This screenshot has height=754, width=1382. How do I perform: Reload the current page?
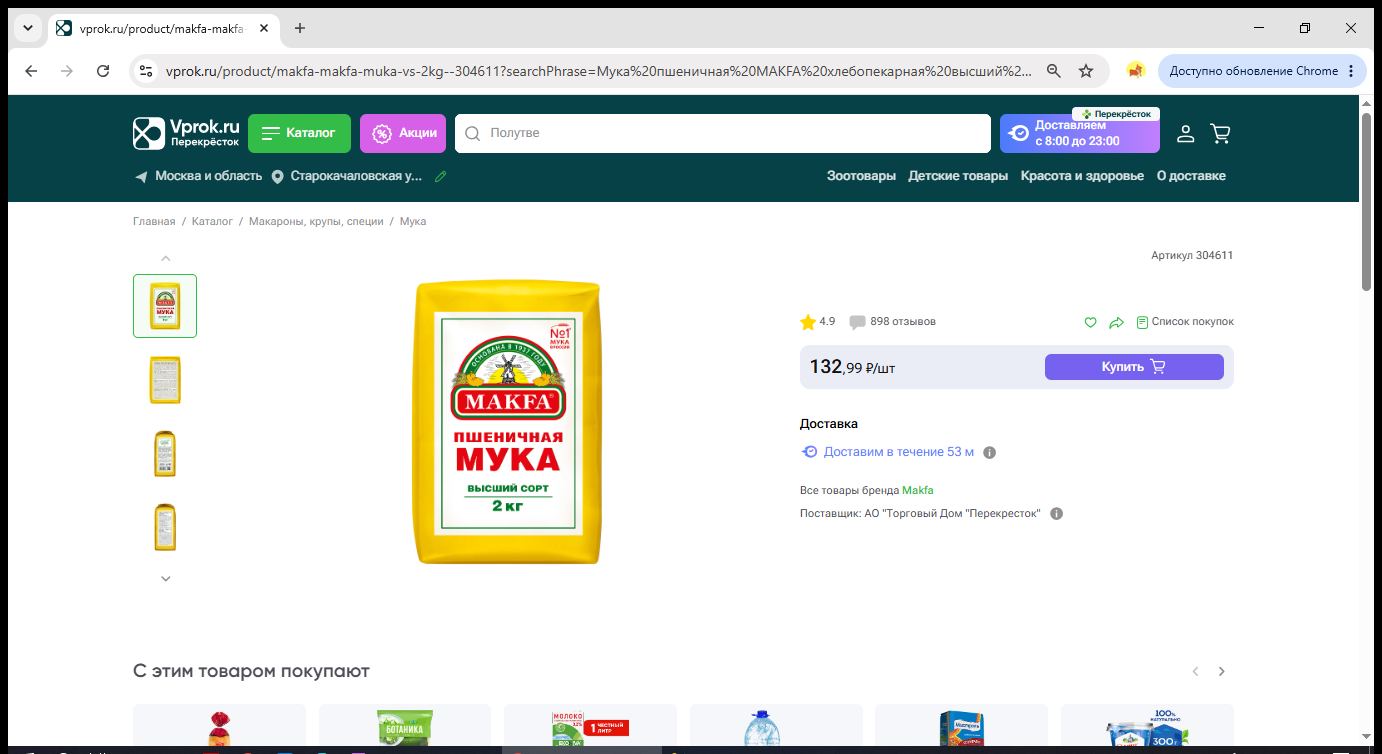click(103, 71)
